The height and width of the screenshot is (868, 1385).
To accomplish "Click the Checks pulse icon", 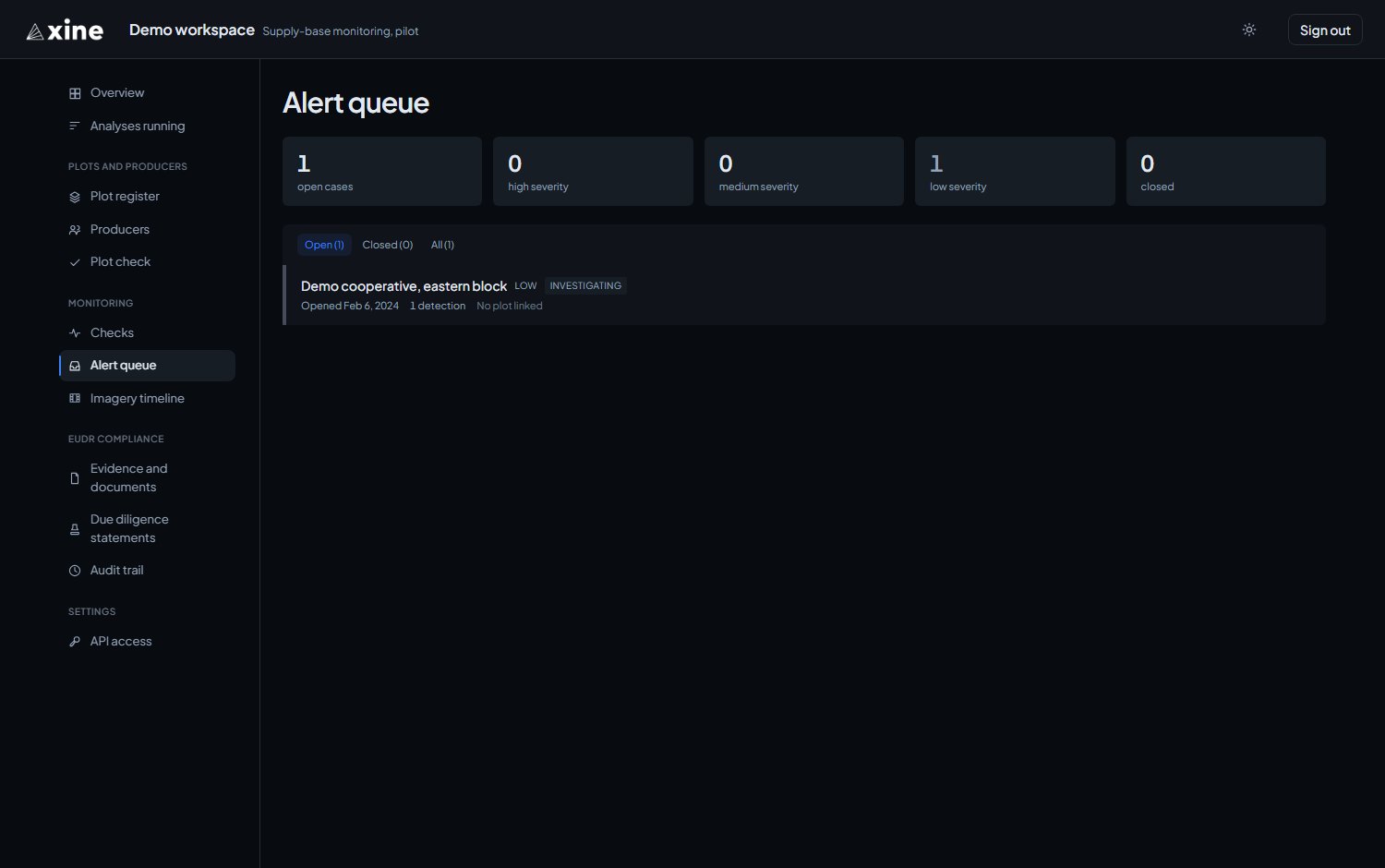I will click(75, 333).
